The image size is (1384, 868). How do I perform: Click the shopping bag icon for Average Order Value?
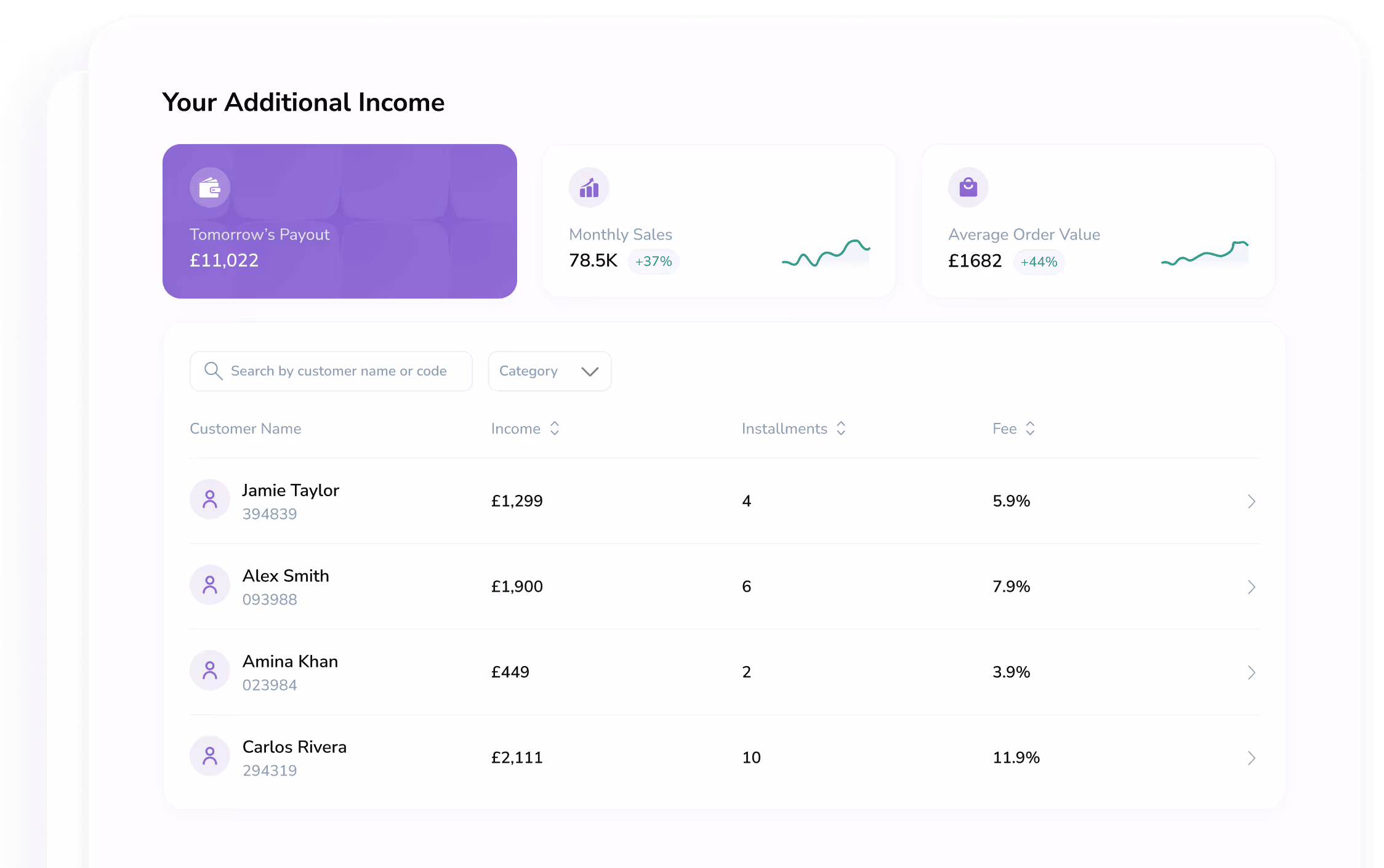[x=968, y=188]
